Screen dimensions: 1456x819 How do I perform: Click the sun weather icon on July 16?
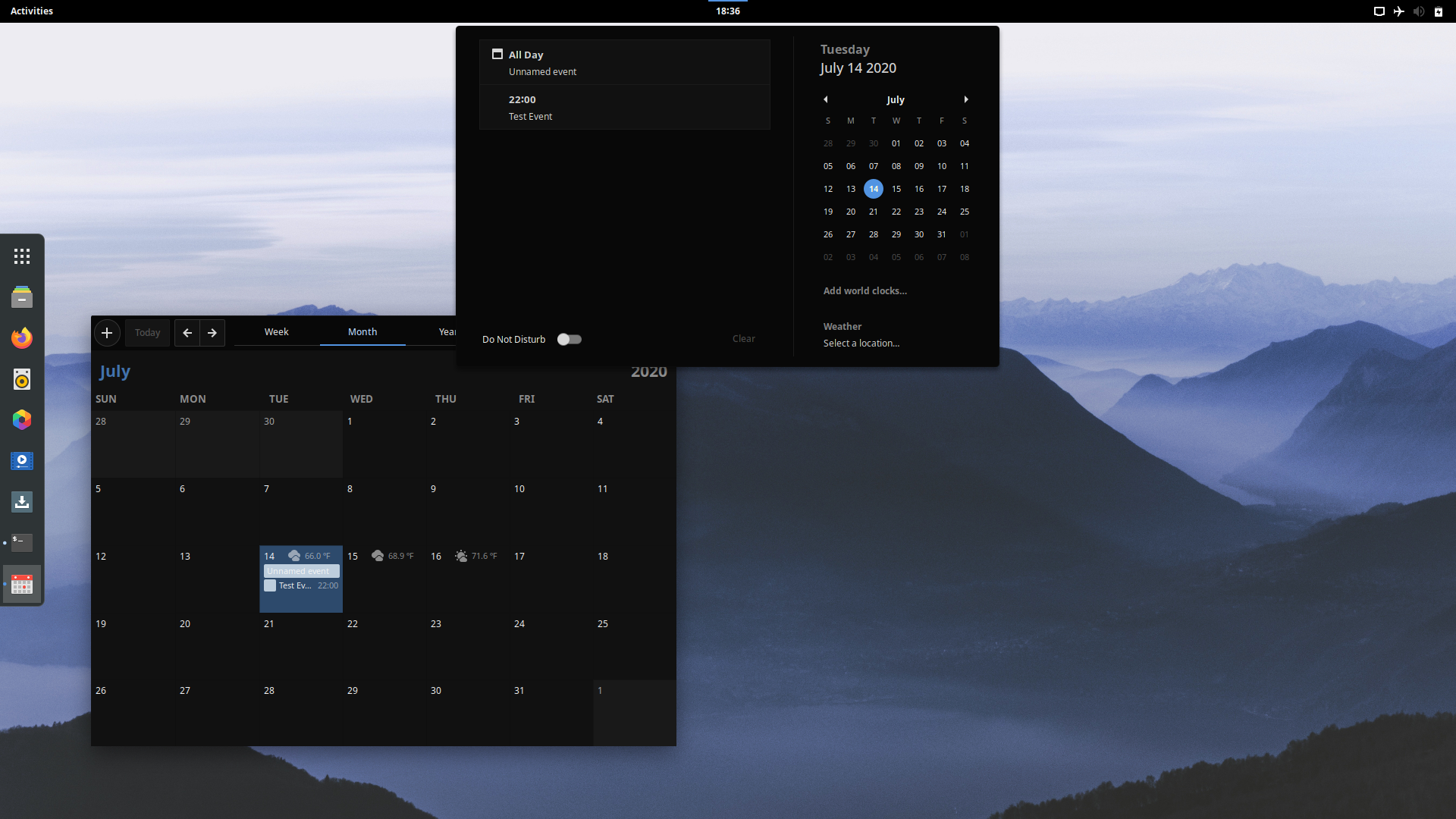[461, 556]
